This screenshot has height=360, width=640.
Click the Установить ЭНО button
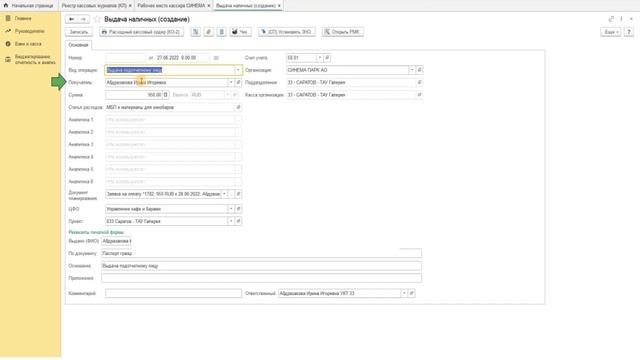[x=287, y=32]
